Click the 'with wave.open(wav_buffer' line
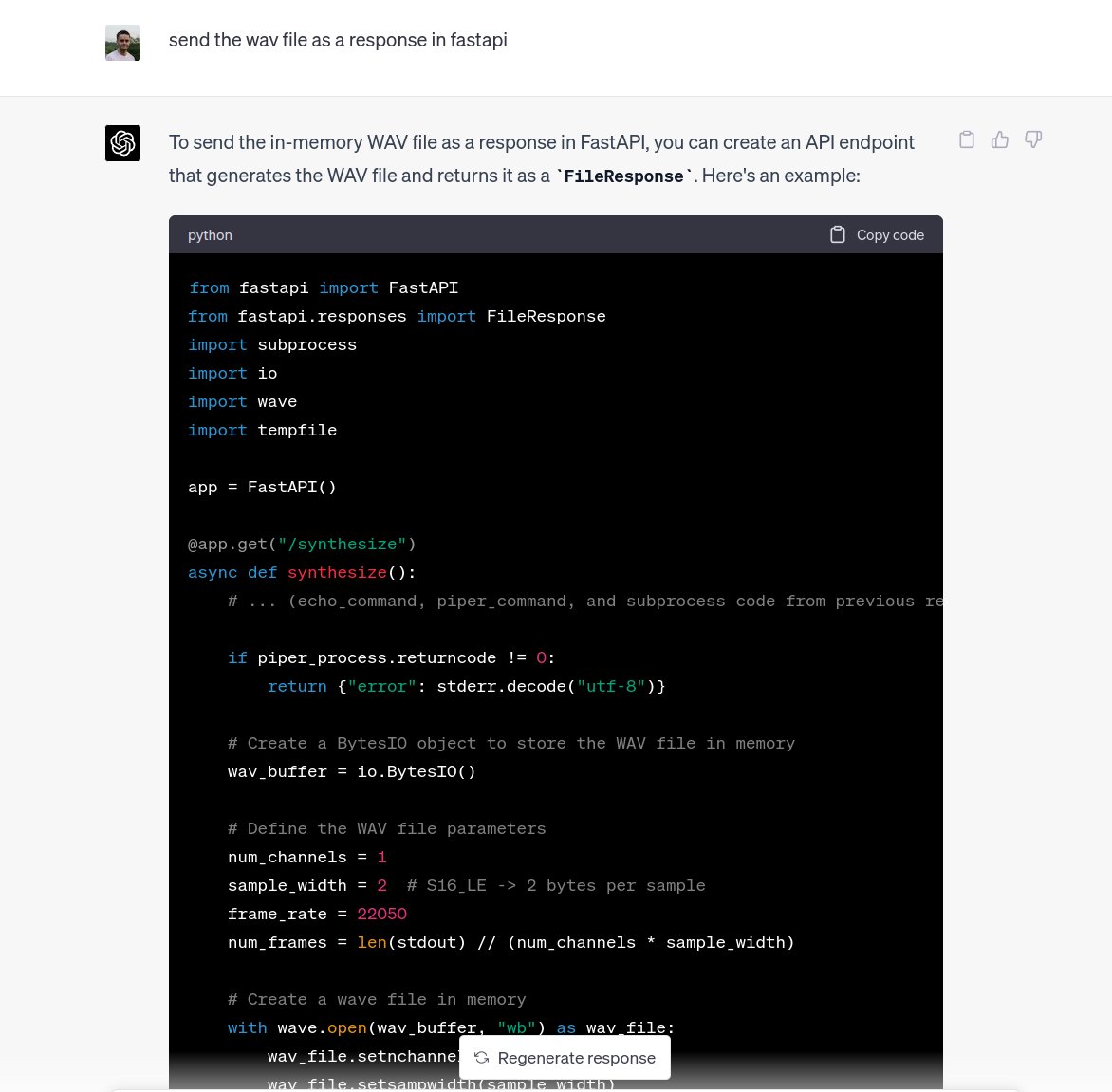Viewport: 1112px width, 1092px height. pyautogui.click(x=451, y=1027)
